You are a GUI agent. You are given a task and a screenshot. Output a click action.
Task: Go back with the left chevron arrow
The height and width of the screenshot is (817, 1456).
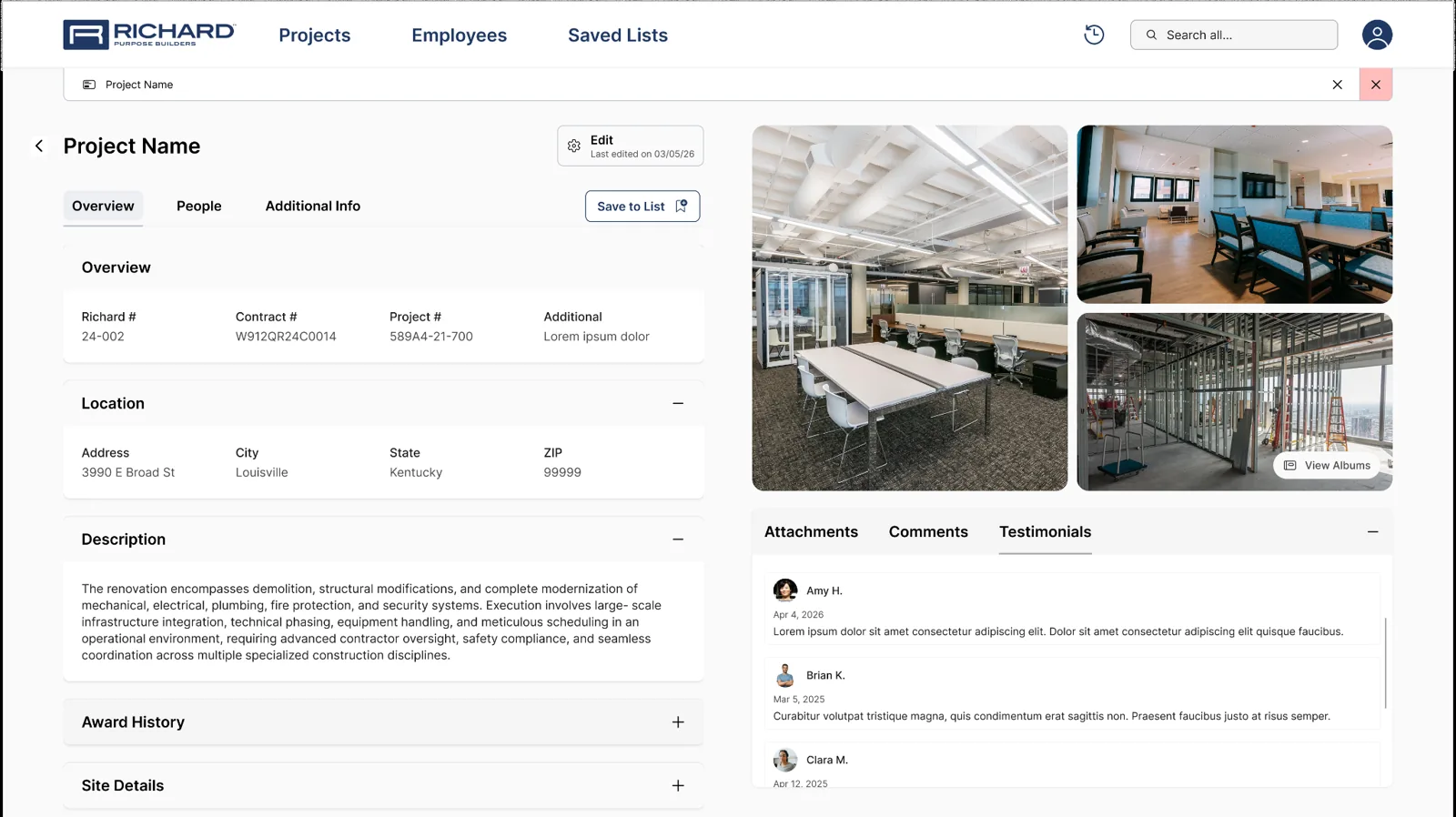point(39,146)
